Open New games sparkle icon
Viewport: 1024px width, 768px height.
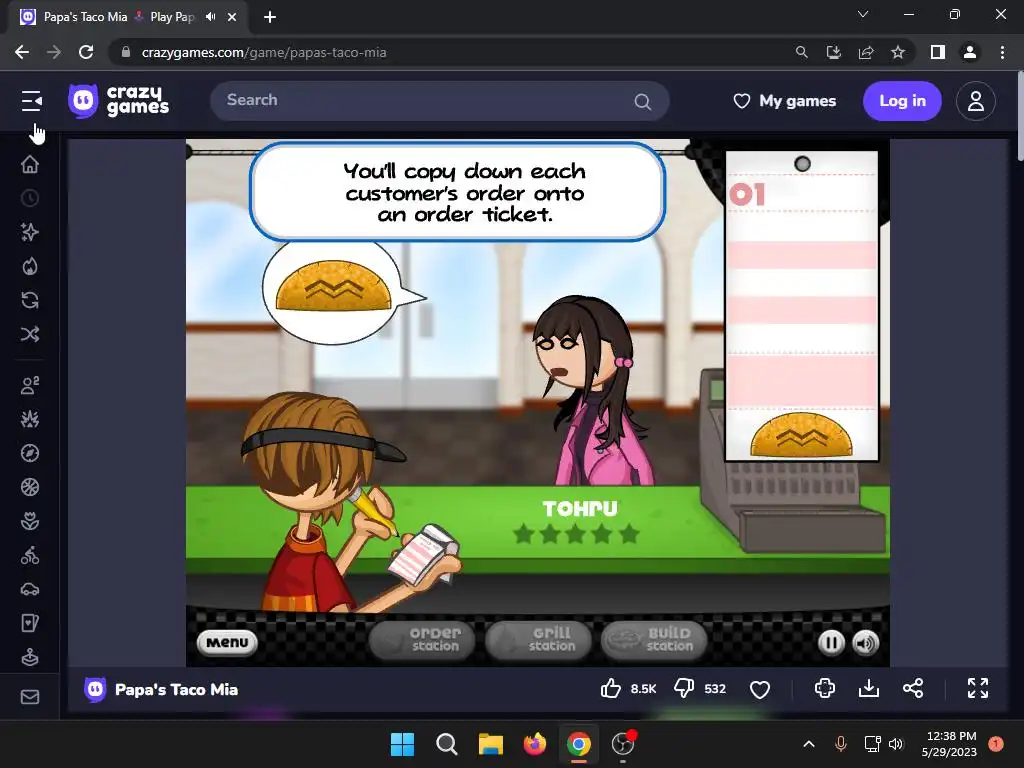pyautogui.click(x=30, y=232)
